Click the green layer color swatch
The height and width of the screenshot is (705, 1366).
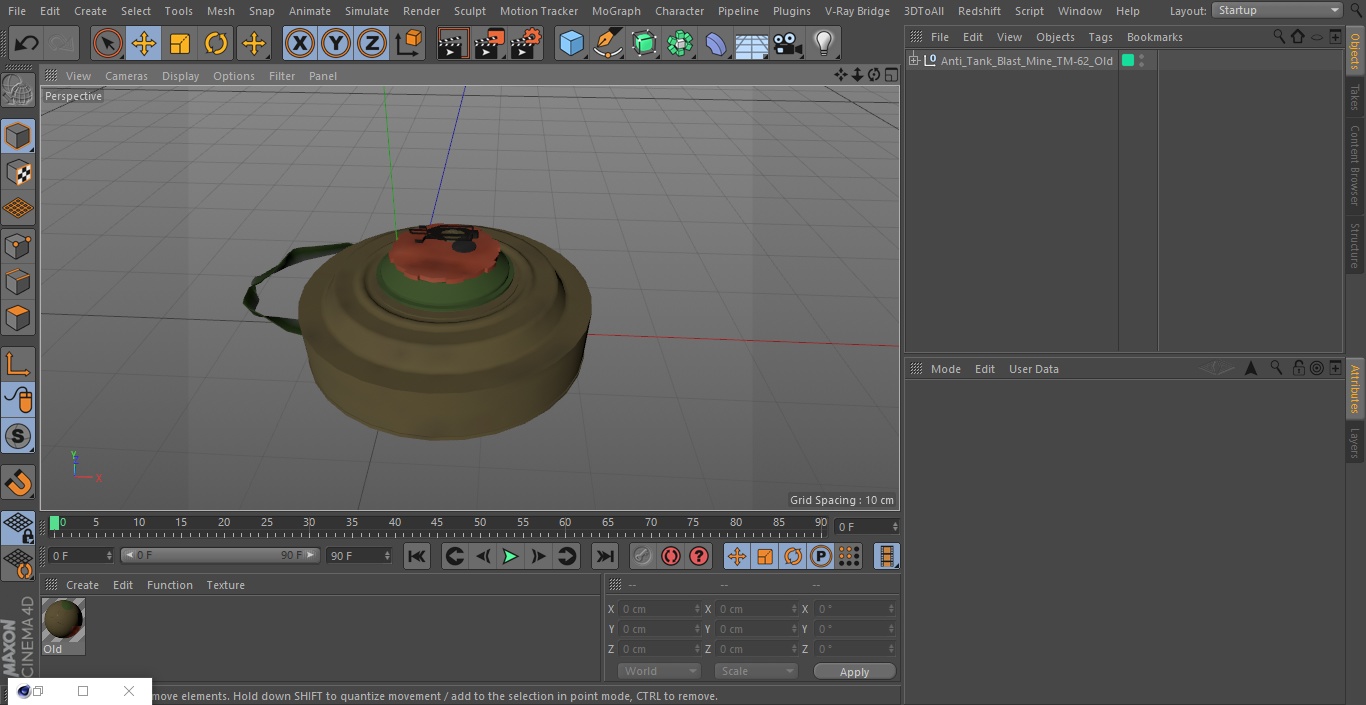[x=1128, y=61]
